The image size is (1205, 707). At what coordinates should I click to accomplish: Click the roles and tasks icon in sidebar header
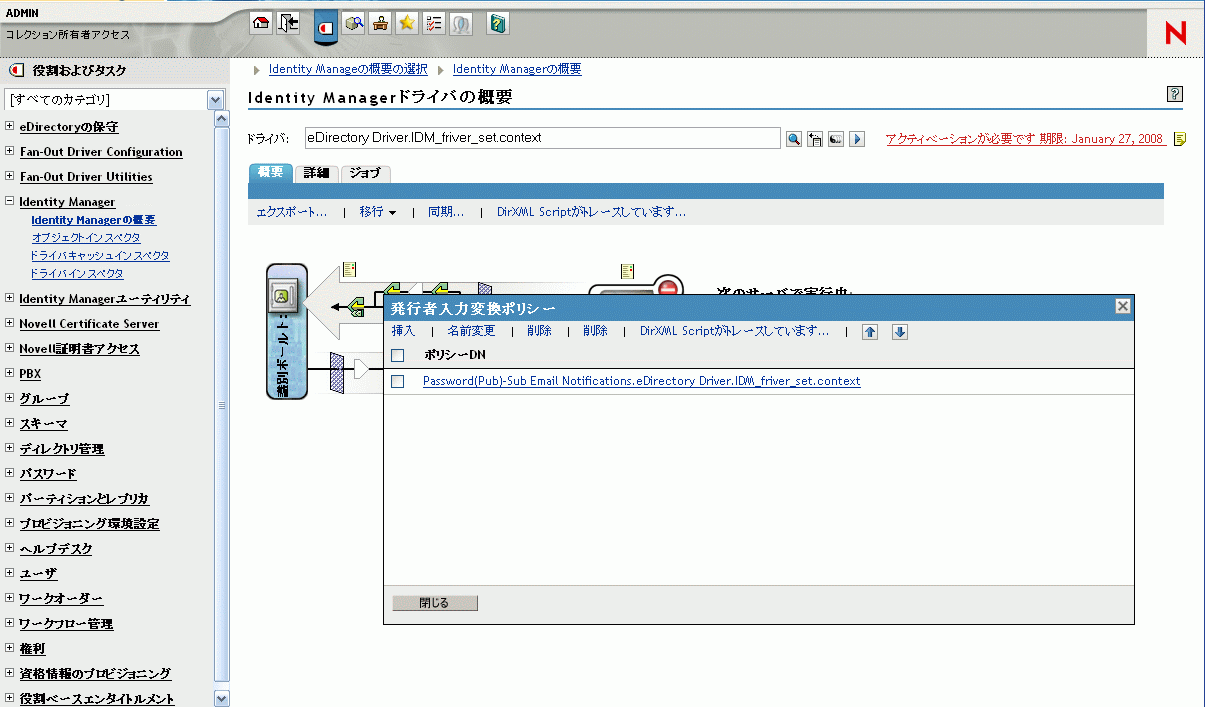(x=15, y=71)
